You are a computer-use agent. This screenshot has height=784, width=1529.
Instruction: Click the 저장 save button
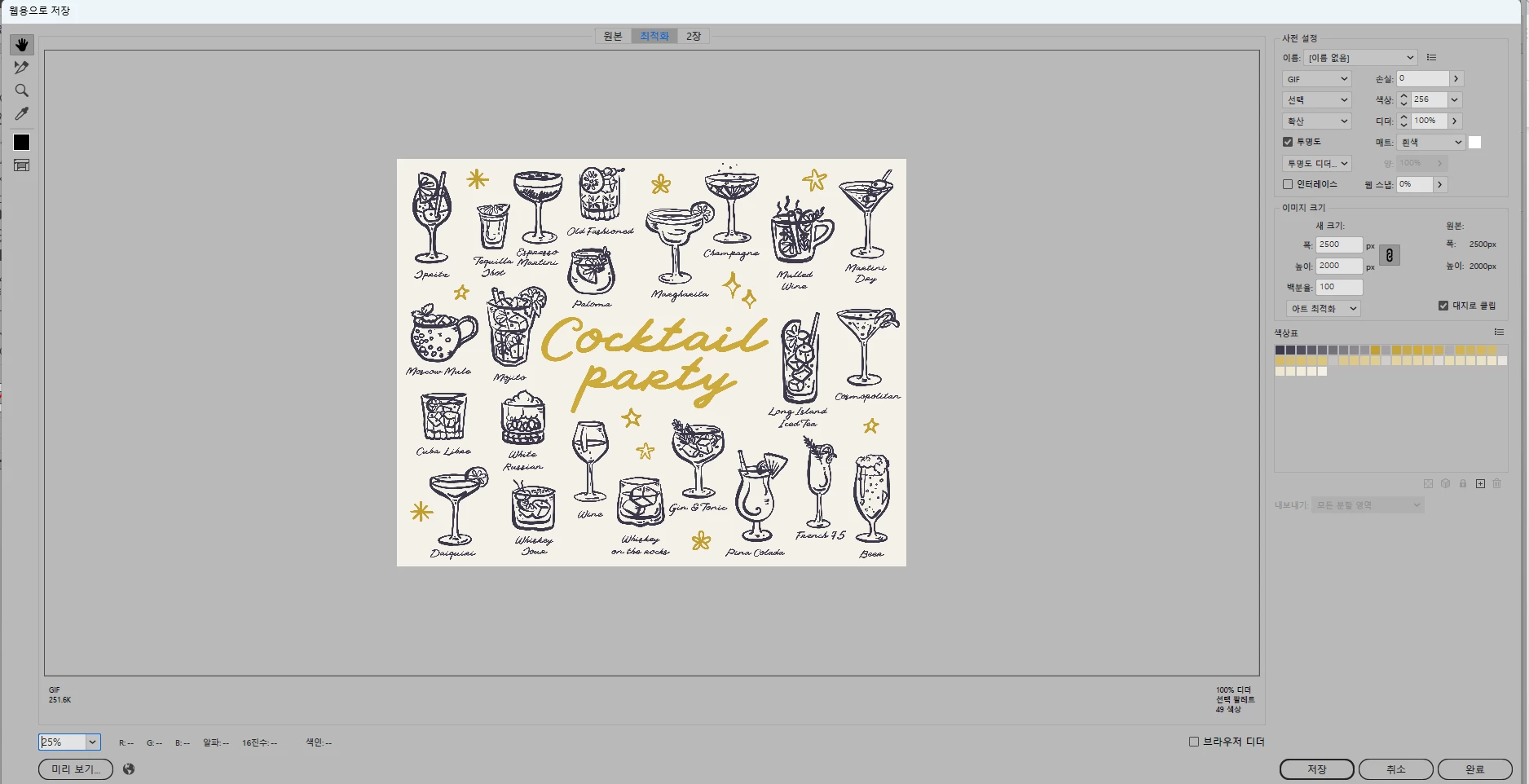click(x=1317, y=769)
